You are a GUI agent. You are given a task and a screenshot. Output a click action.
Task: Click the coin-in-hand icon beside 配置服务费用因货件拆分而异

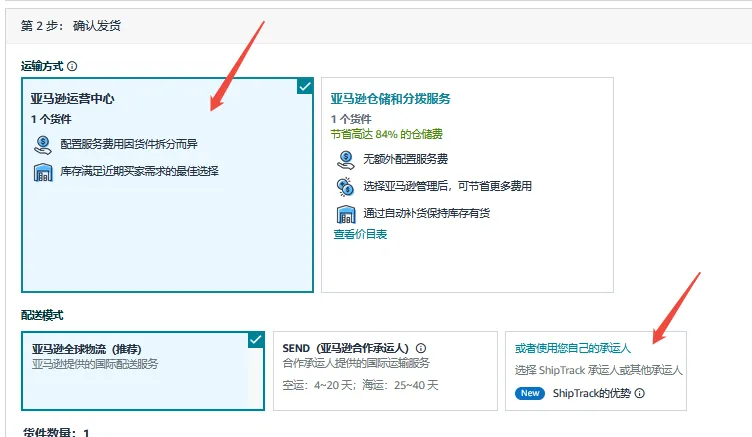(x=43, y=144)
